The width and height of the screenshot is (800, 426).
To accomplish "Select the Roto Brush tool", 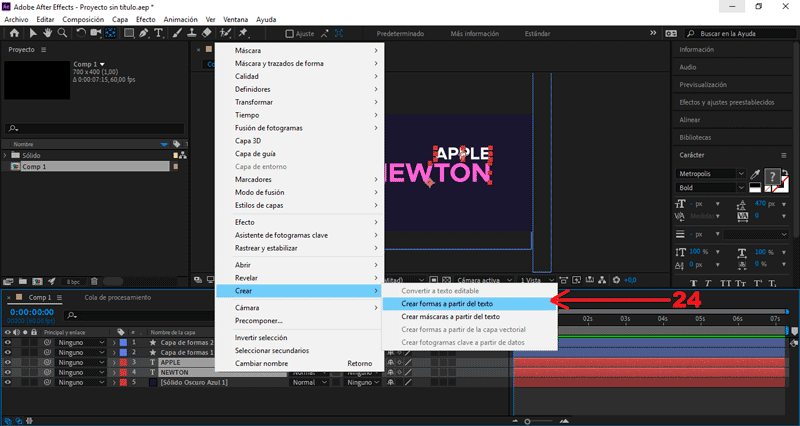I will [x=225, y=33].
